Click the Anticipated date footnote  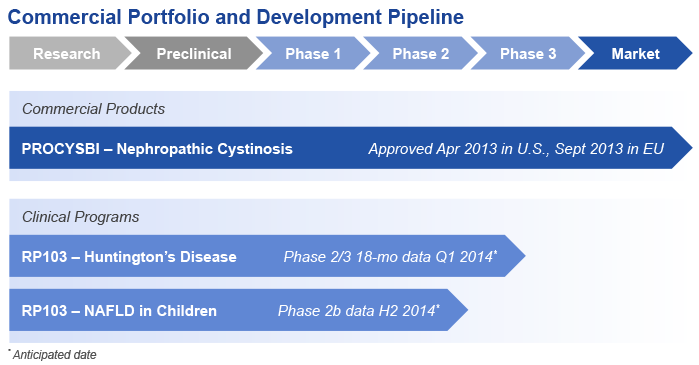click(54, 355)
